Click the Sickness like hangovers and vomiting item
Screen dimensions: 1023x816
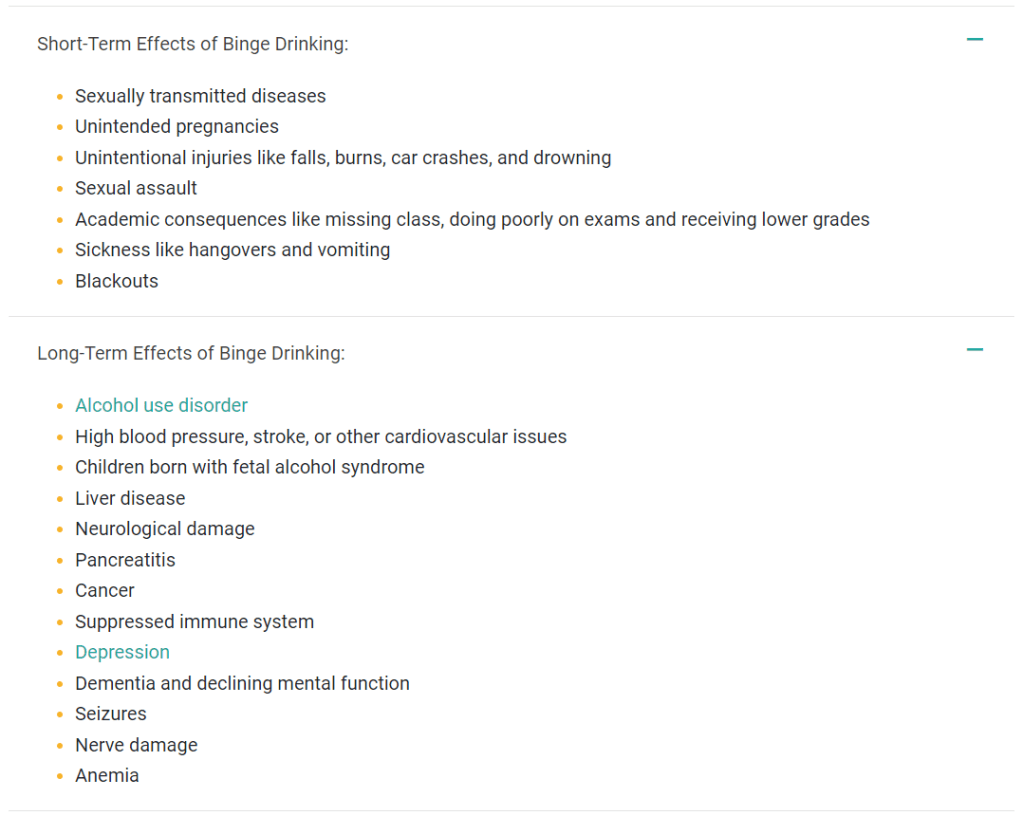[x=232, y=250]
